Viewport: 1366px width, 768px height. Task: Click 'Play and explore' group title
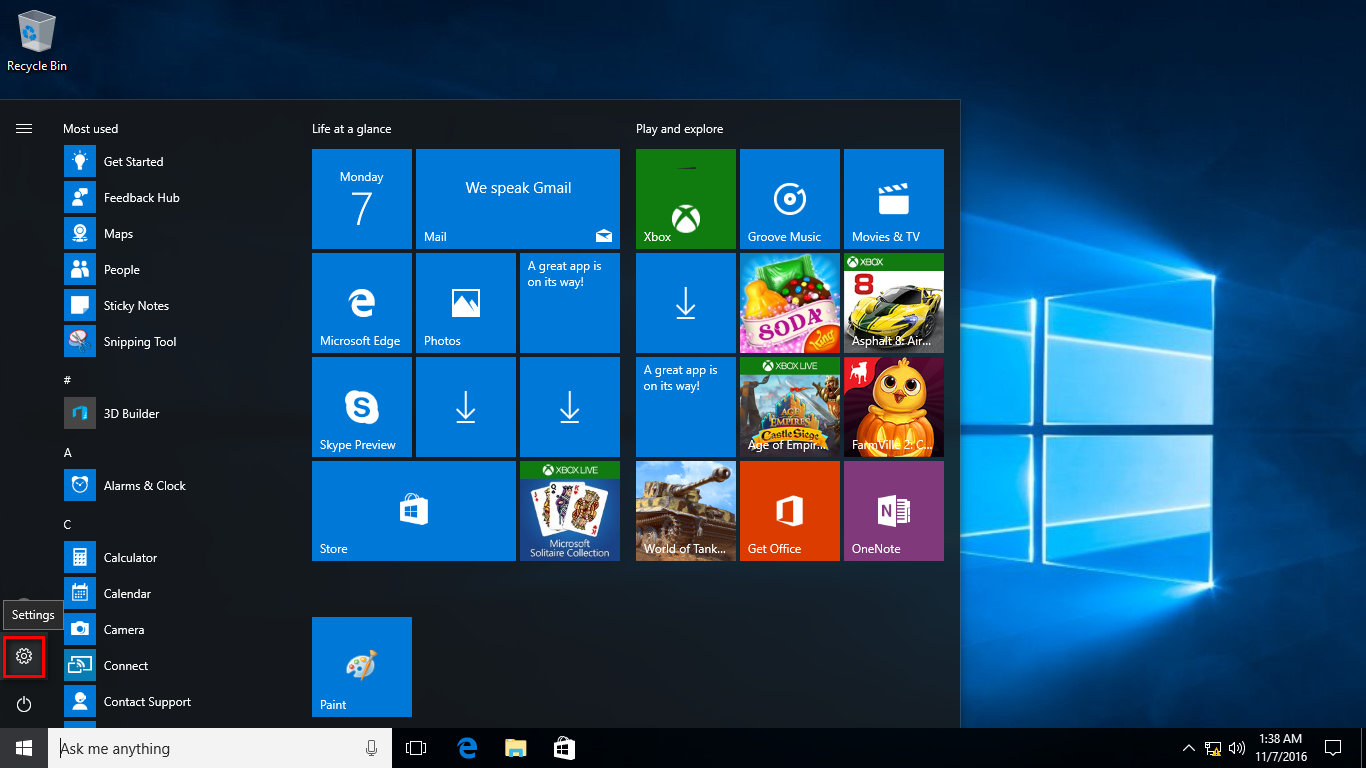680,129
